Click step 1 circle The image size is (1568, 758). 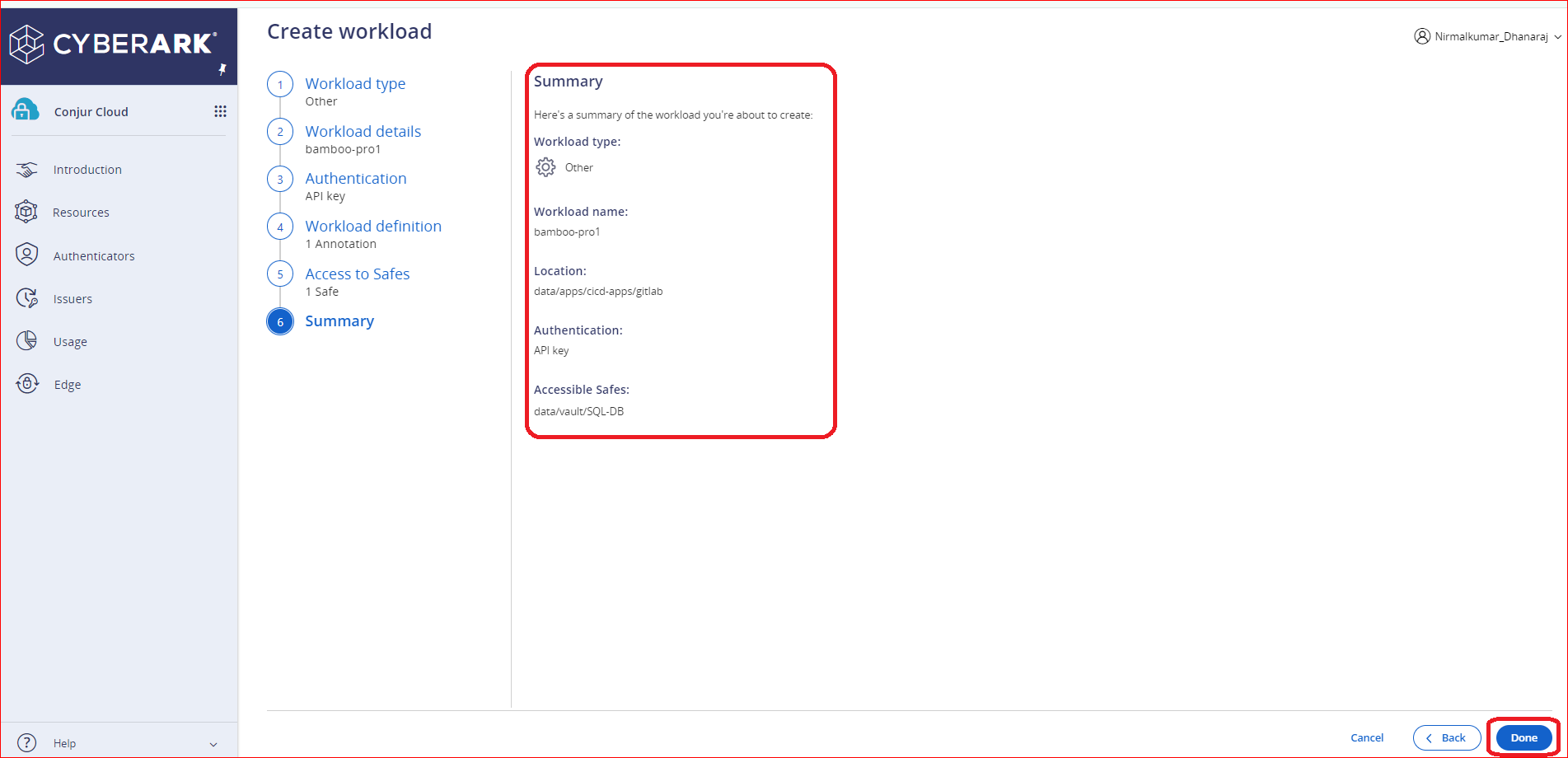(x=280, y=84)
